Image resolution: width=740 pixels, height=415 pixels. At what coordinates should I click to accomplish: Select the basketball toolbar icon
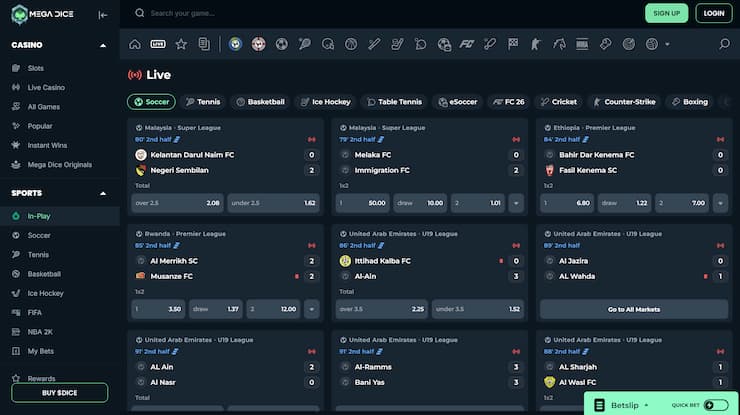[351, 44]
